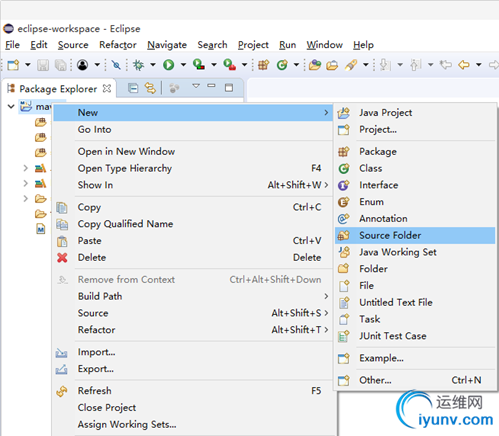Click the Open Type toolbar icon

pyautogui.click(x=315, y=65)
